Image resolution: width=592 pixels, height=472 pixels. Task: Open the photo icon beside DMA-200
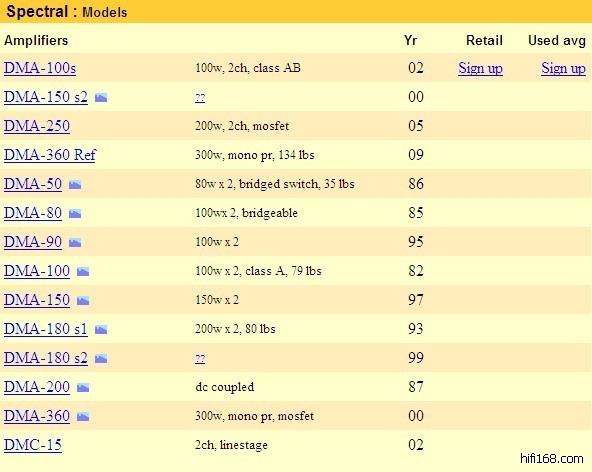(83, 387)
